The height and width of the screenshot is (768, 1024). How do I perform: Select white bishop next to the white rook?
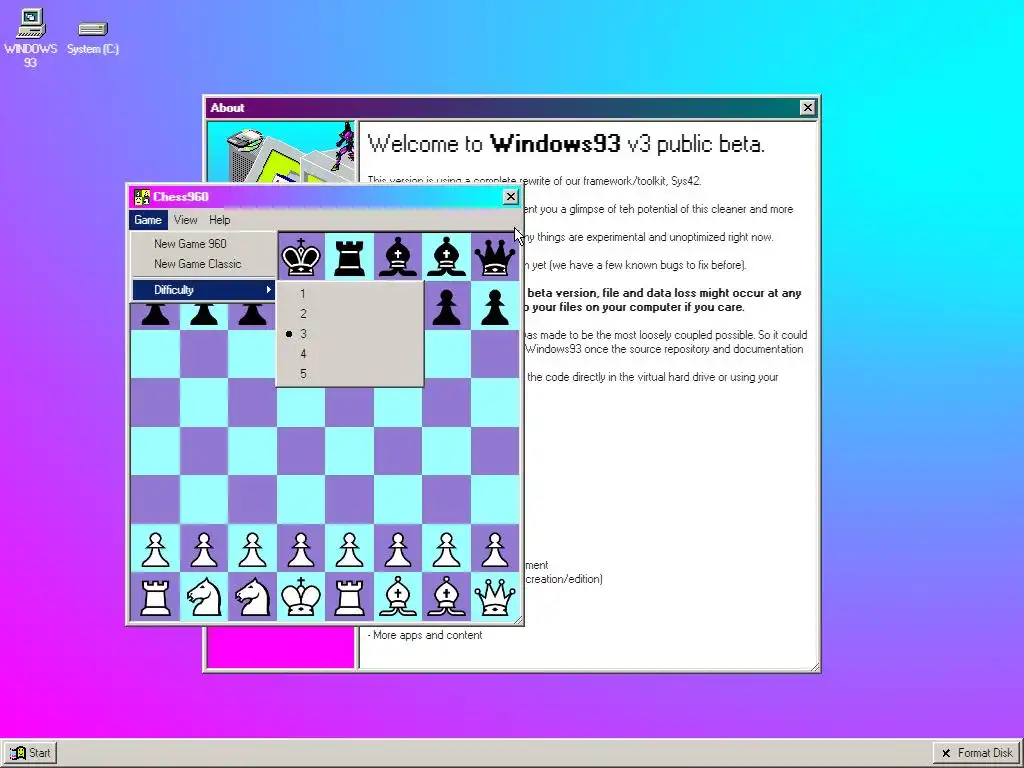[398, 597]
